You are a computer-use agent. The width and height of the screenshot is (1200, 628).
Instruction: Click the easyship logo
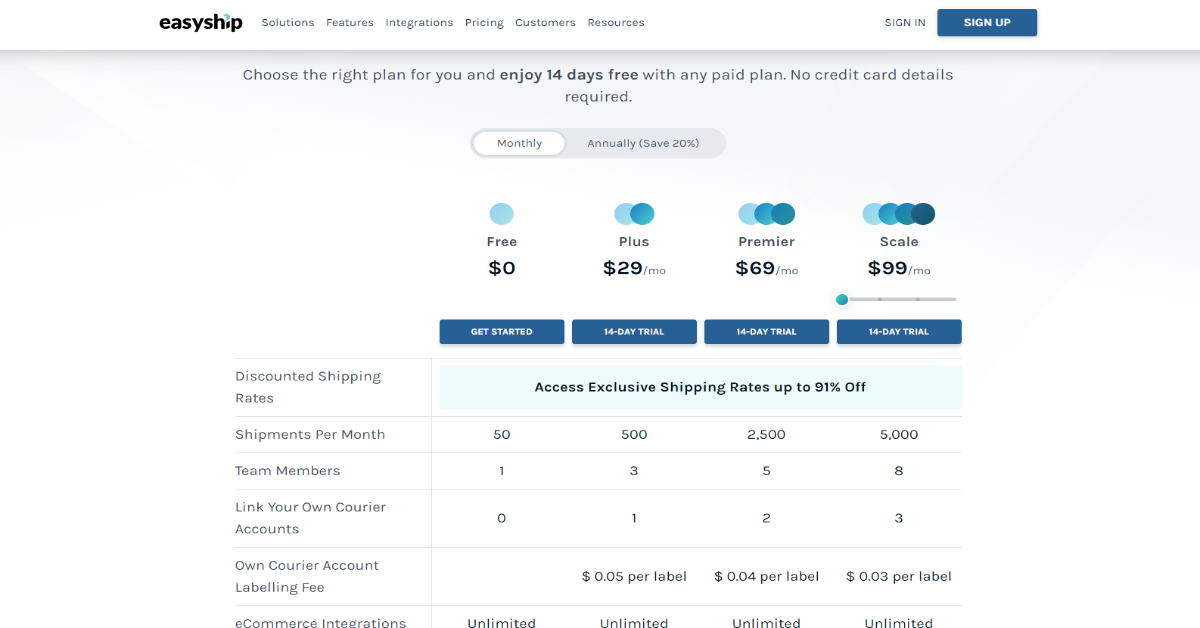[x=201, y=22]
